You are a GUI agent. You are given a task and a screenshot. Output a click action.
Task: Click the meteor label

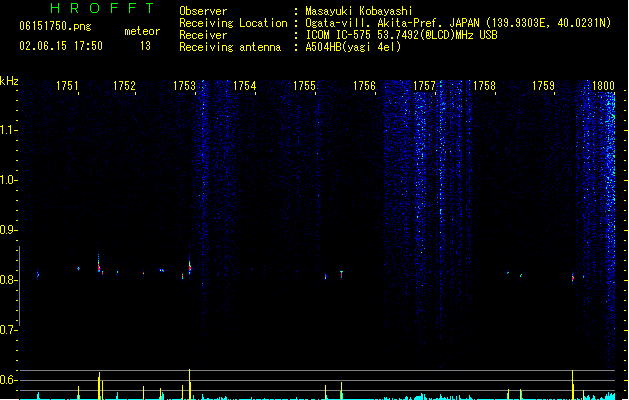[142, 31]
